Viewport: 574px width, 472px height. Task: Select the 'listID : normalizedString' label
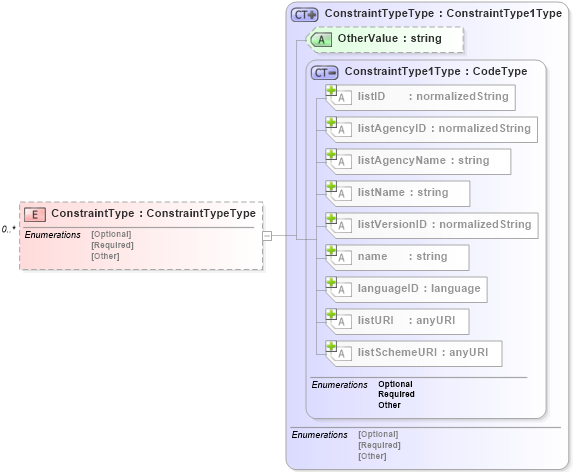click(x=433, y=96)
